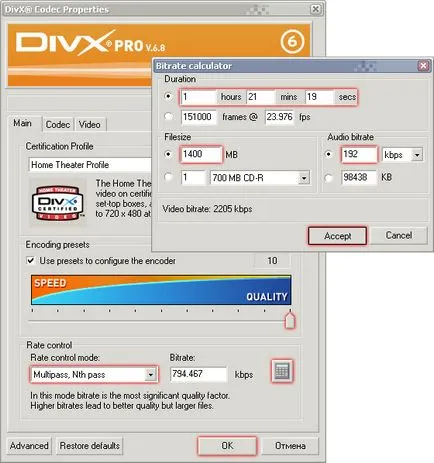
Task: Click the frames field showing 151000
Action: coord(199,117)
